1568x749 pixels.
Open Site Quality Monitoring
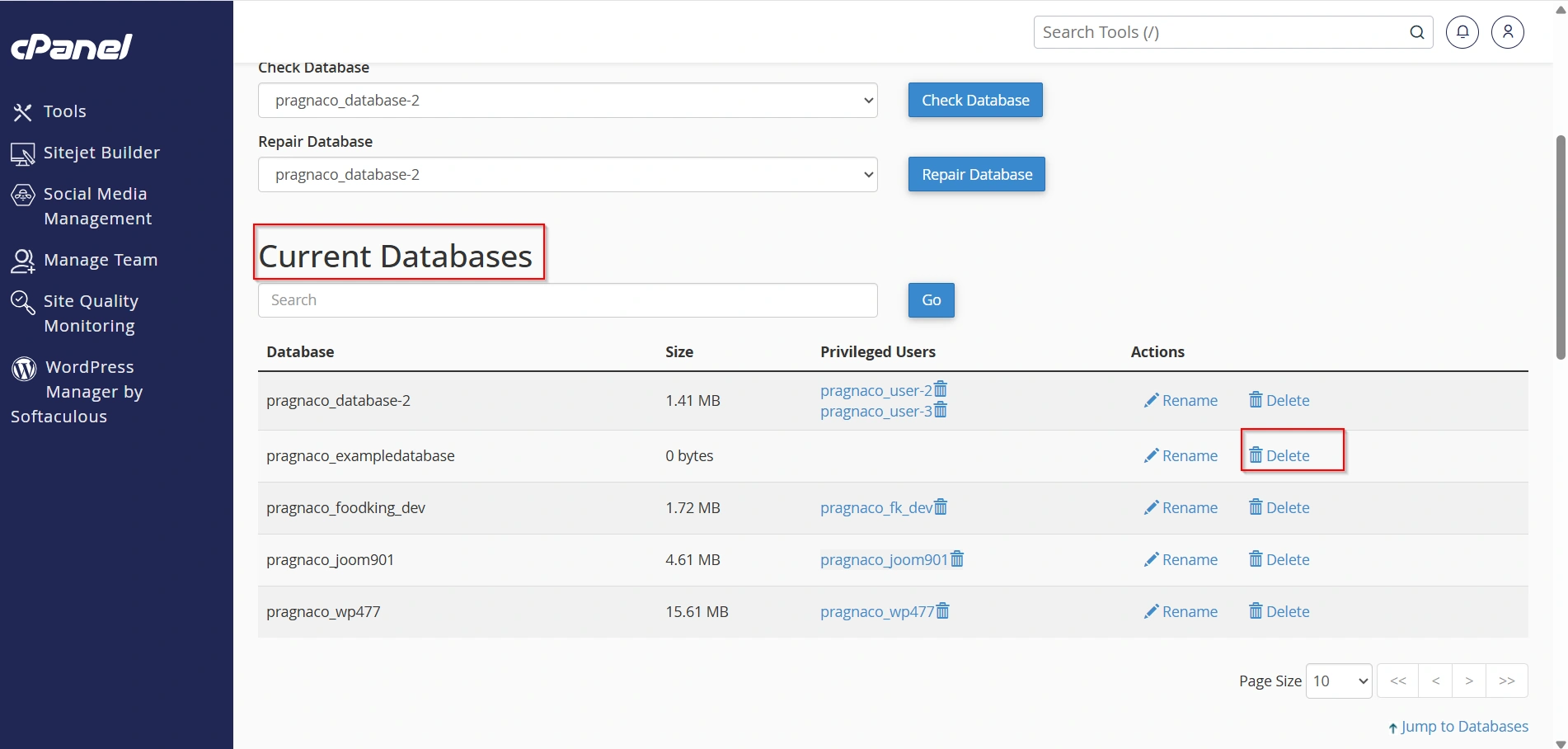pos(91,313)
